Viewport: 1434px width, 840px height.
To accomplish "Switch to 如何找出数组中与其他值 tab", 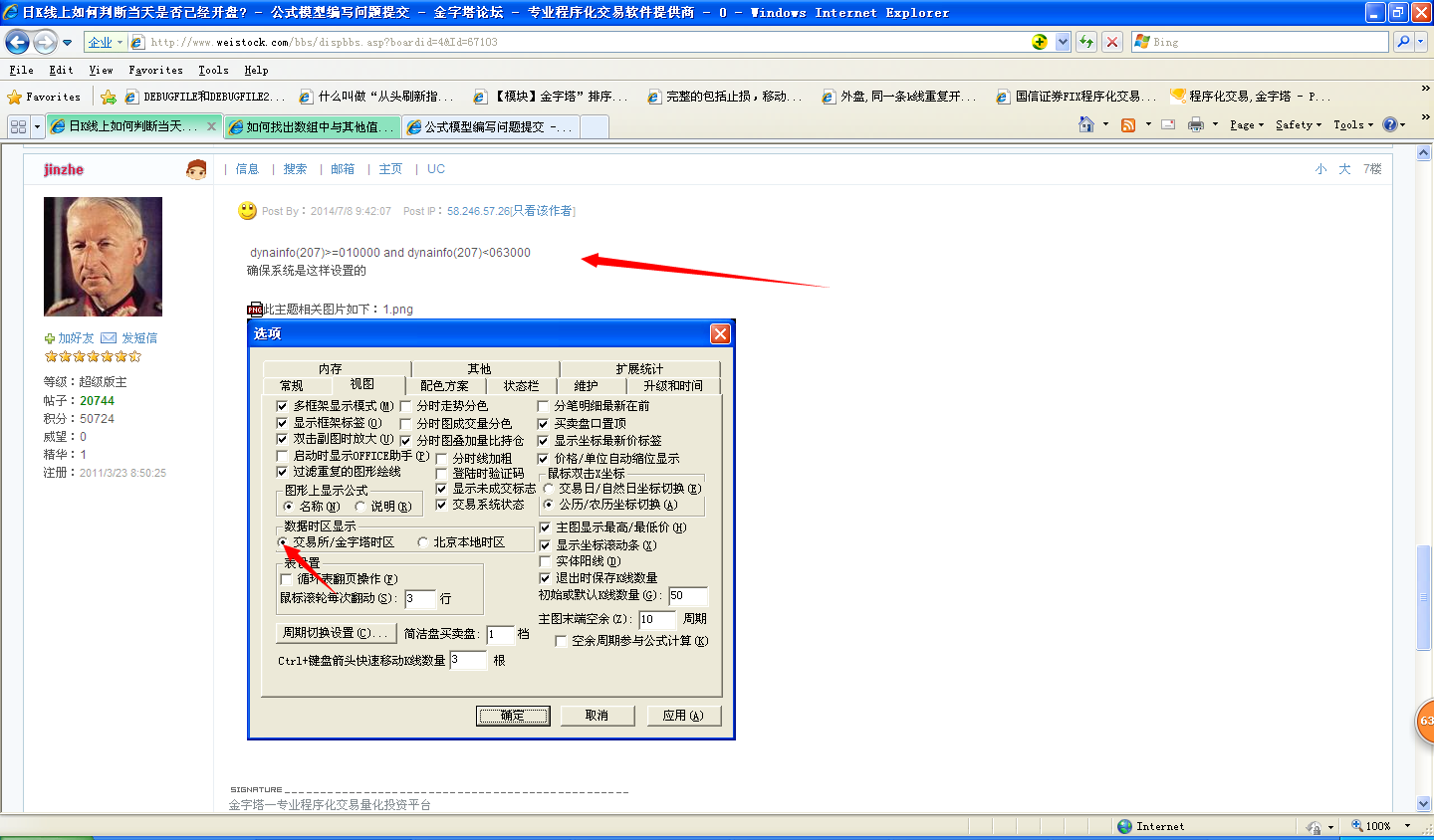I will tap(313, 126).
